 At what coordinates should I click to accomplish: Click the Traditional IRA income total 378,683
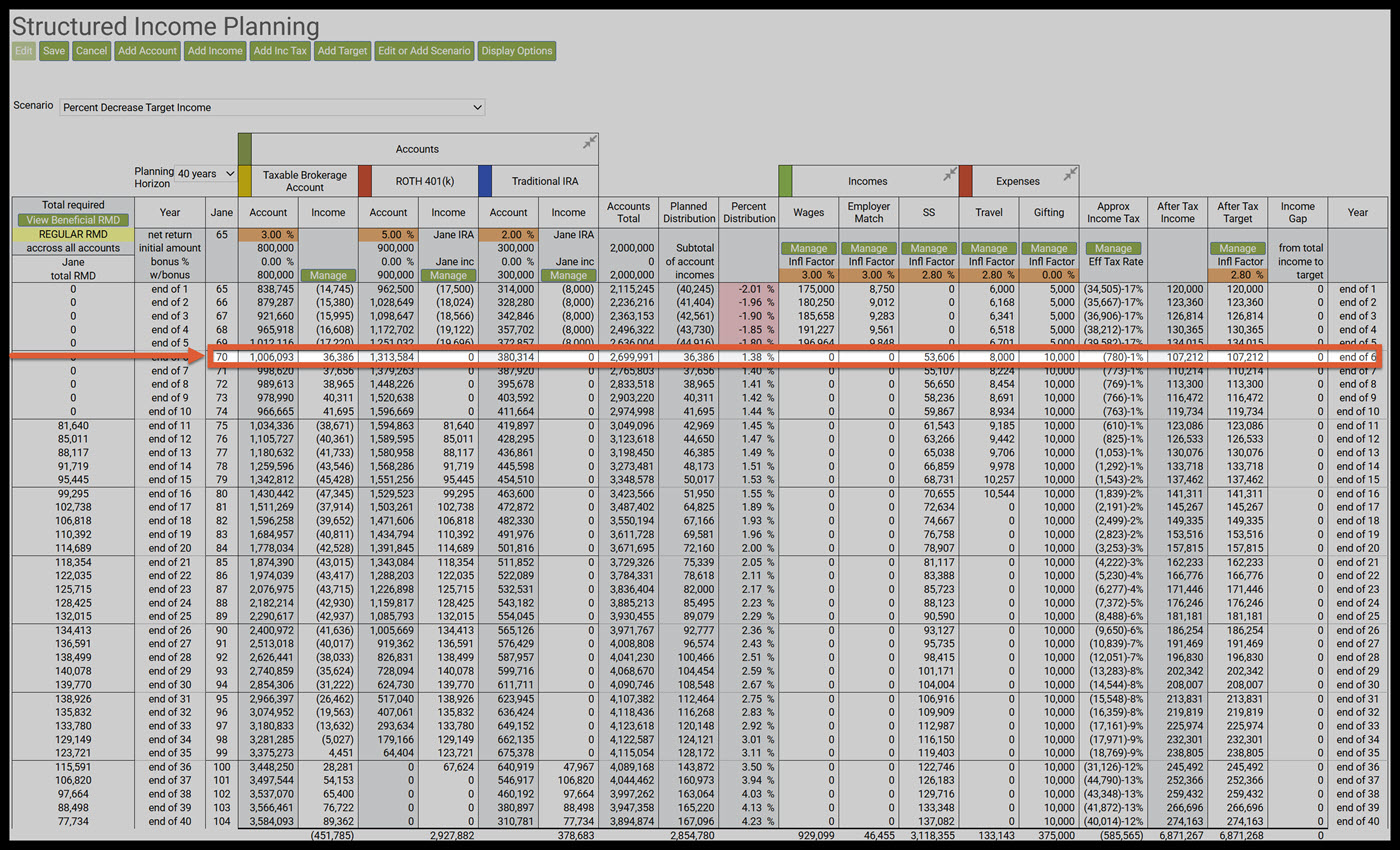[x=576, y=834]
